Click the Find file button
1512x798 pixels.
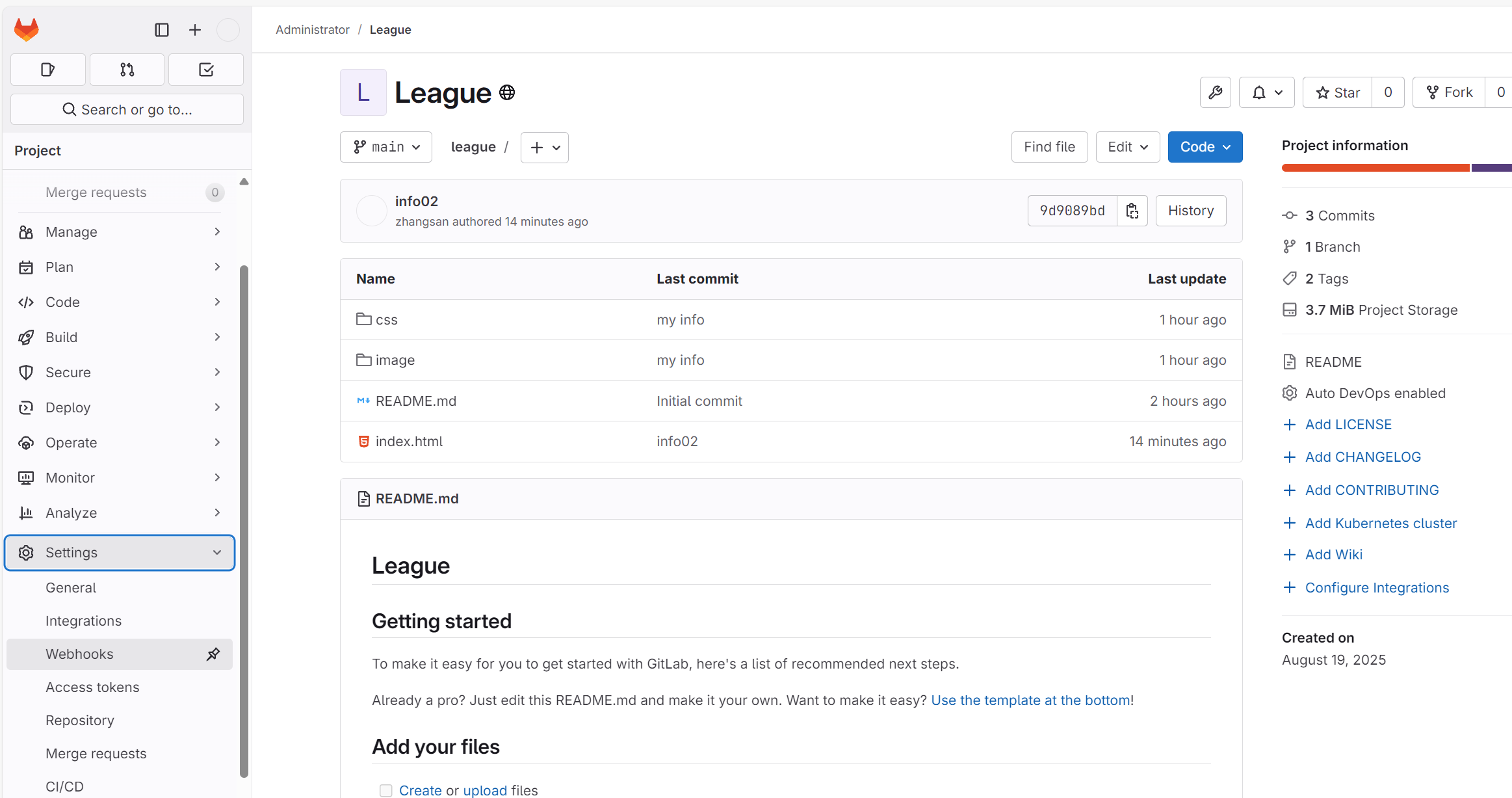[x=1049, y=147]
